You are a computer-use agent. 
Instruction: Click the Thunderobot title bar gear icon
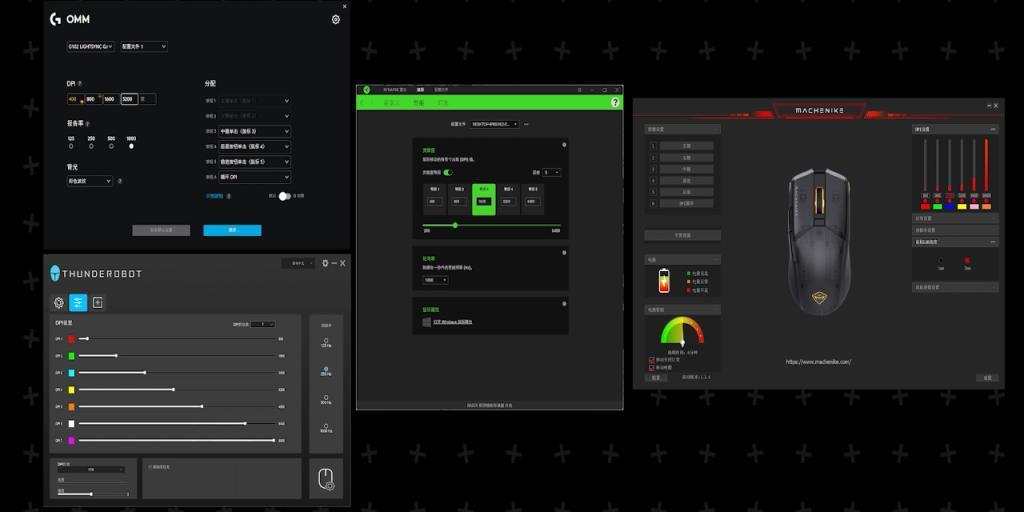pyautogui.click(x=325, y=263)
